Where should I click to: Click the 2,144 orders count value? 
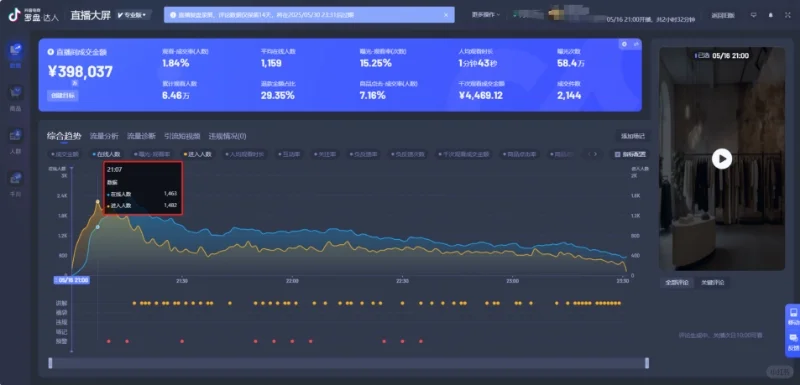click(569, 95)
